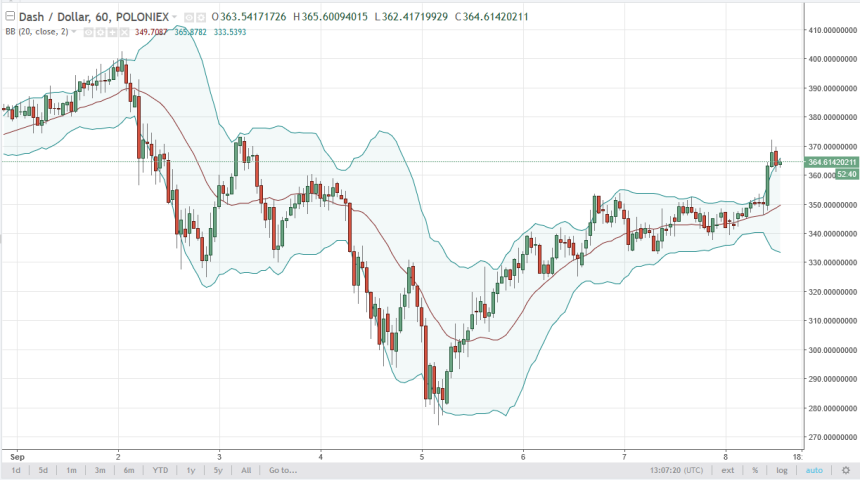Image resolution: width=860 pixels, height=480 pixels.
Task: Collapse the legend using the minus box icon
Action: point(9,16)
